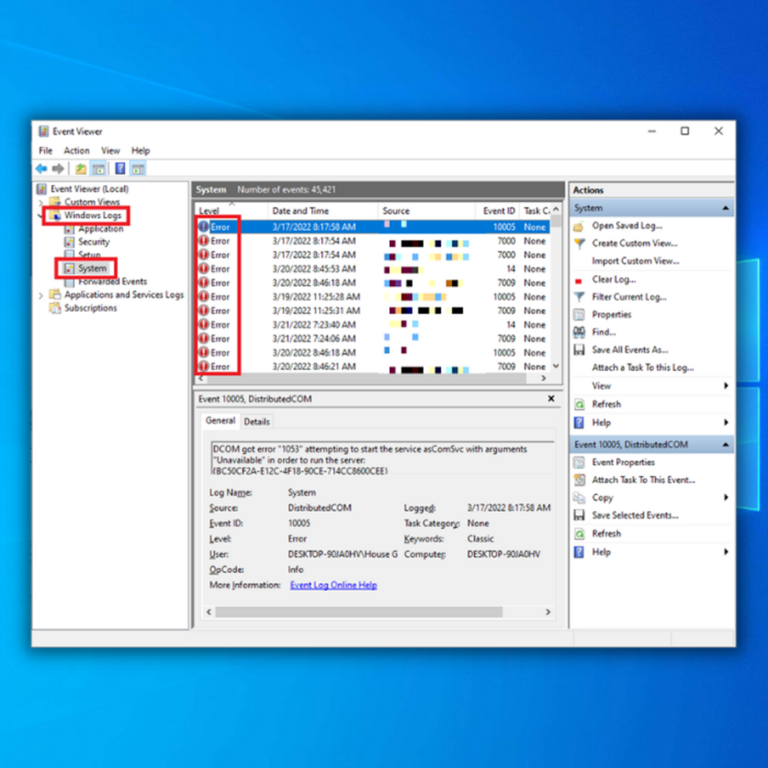768x768 pixels.
Task: Click Attach a Task To this Log
Action: pos(643,368)
